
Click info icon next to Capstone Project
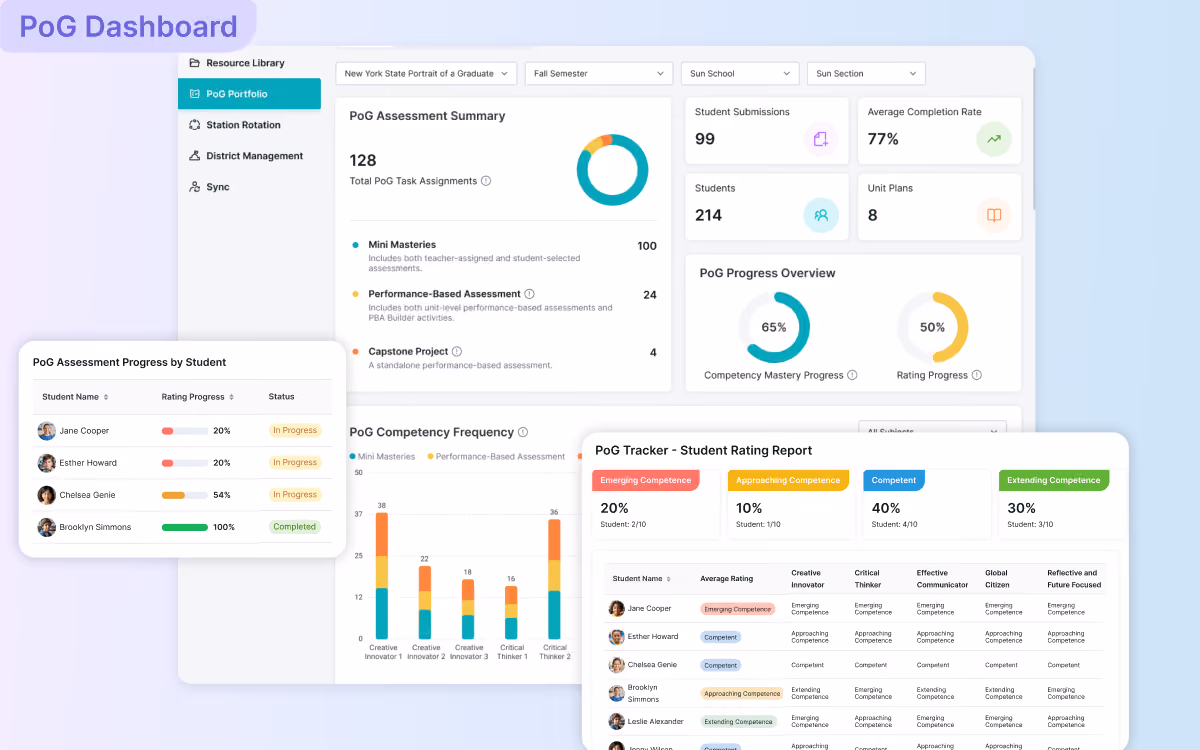point(457,352)
